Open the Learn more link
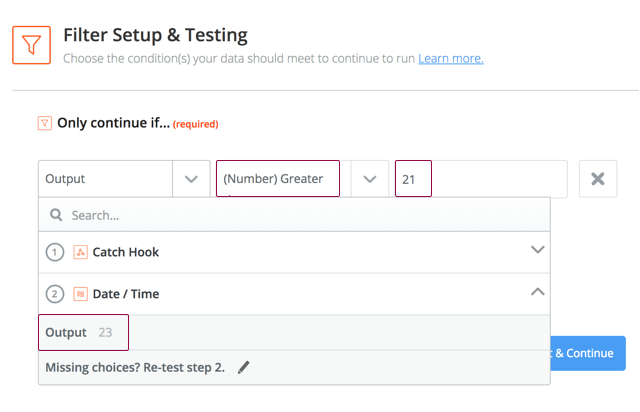 point(450,58)
